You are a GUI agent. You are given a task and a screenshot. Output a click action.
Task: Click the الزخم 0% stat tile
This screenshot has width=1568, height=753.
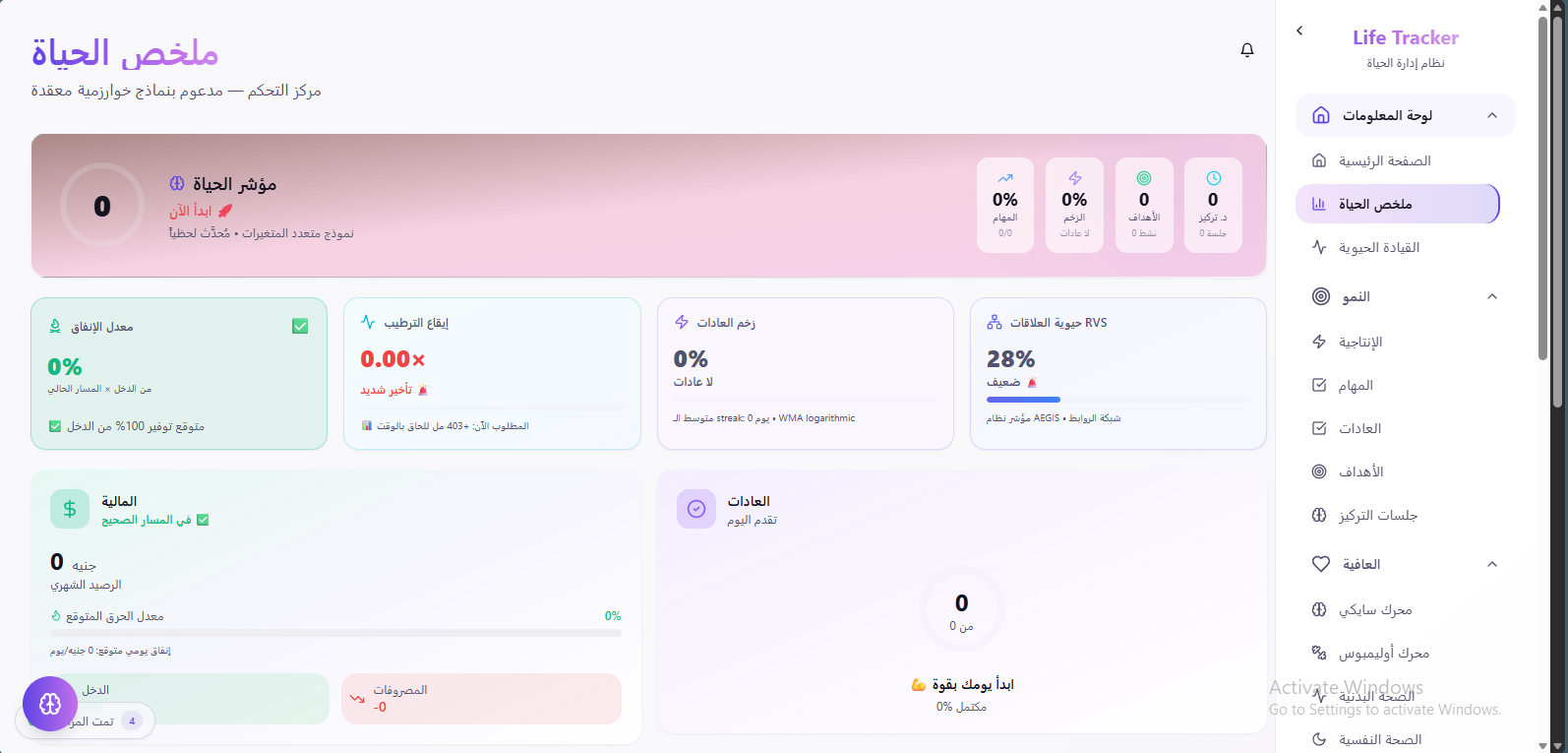[1074, 205]
